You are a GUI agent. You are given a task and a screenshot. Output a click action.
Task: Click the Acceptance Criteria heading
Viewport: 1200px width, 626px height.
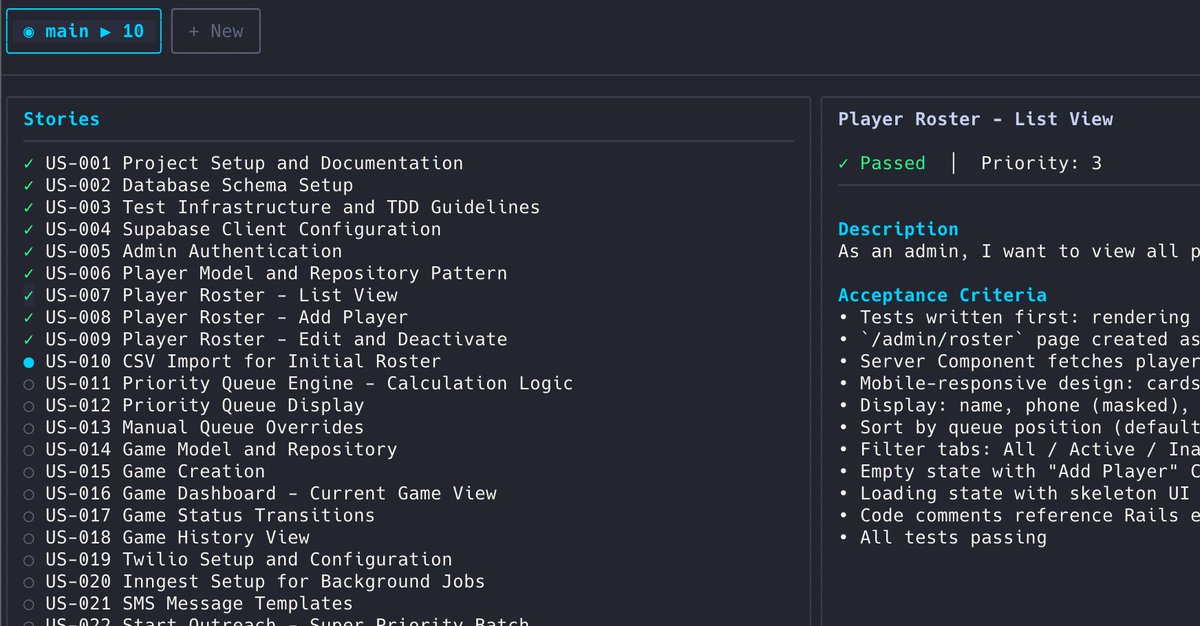pos(942,295)
